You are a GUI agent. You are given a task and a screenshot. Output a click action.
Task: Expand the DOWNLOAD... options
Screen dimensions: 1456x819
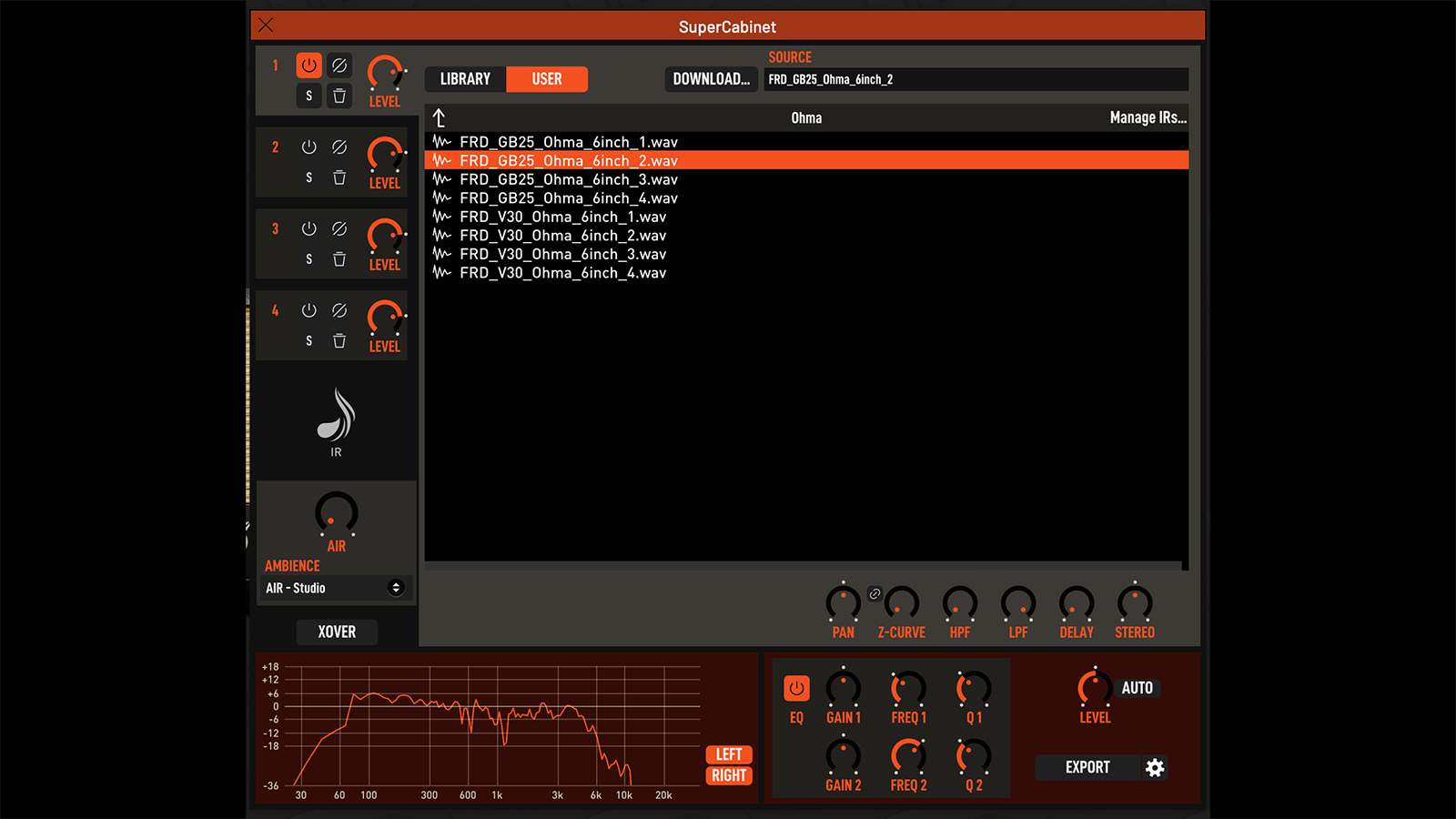711,79
